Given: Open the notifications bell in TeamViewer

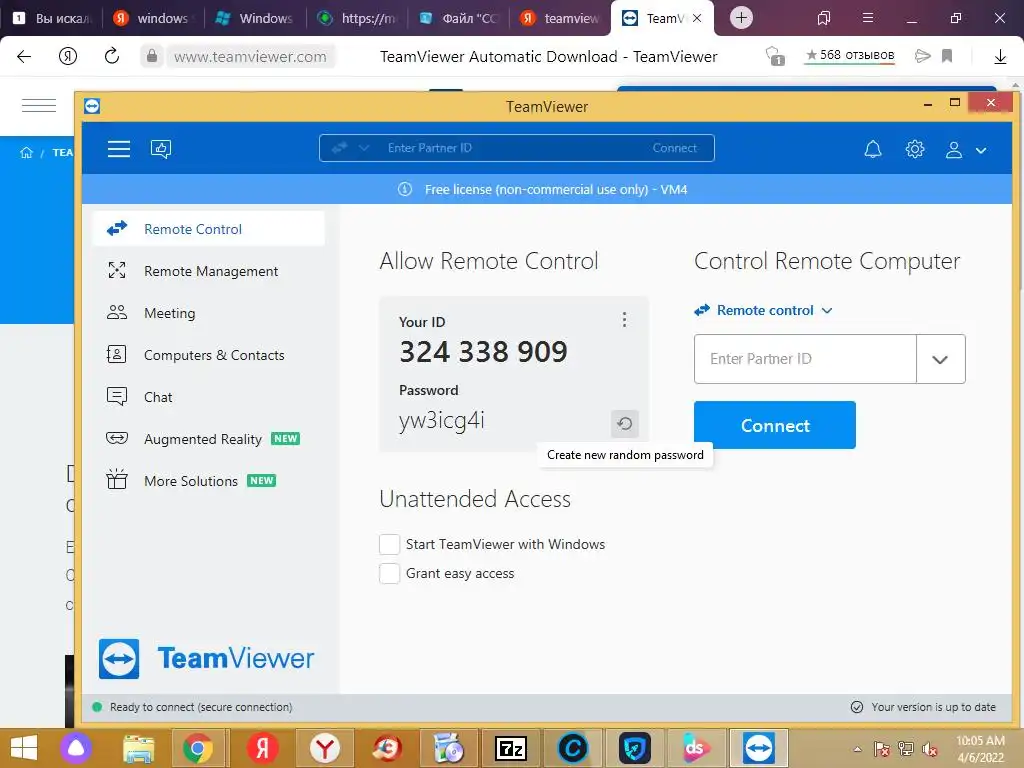Looking at the screenshot, I should pyautogui.click(x=872, y=150).
